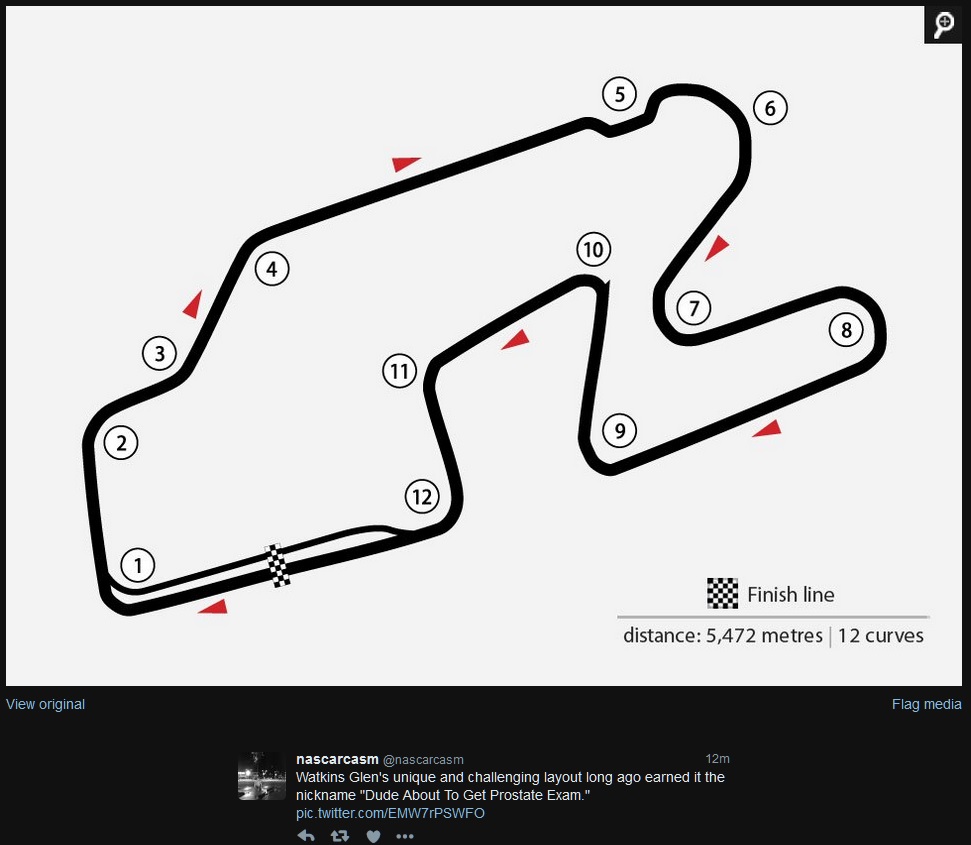Open the more options ellipsis

(x=404, y=836)
